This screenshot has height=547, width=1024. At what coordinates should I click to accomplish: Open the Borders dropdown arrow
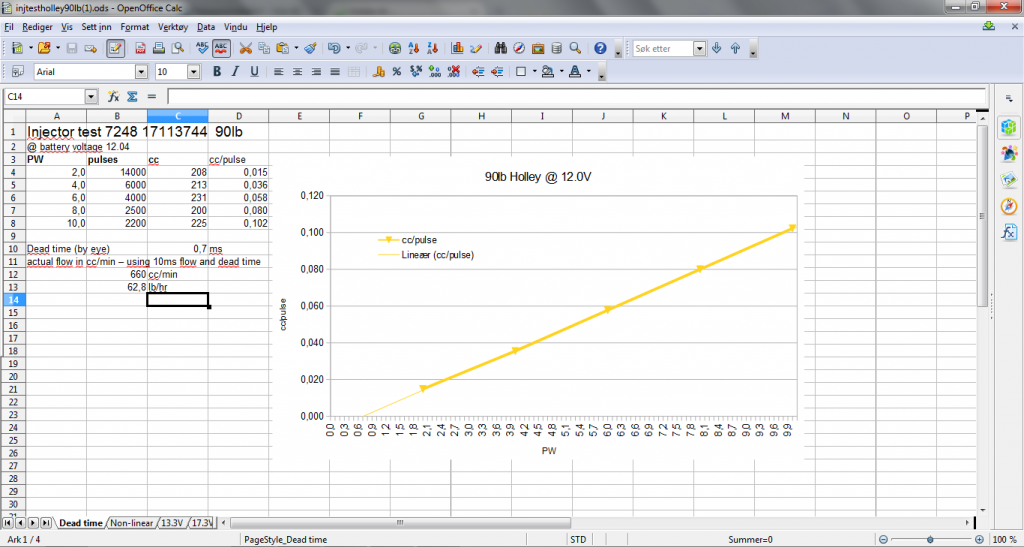[534, 72]
